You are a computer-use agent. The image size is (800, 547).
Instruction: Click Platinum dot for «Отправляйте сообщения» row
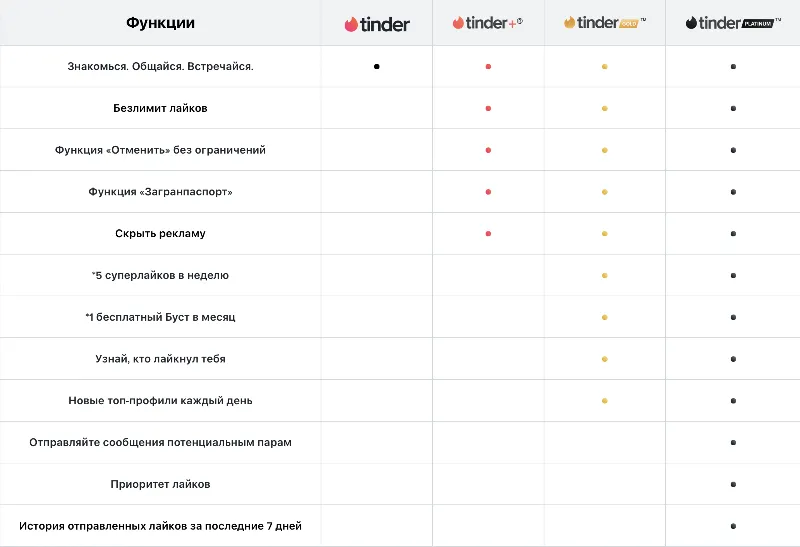point(733,442)
